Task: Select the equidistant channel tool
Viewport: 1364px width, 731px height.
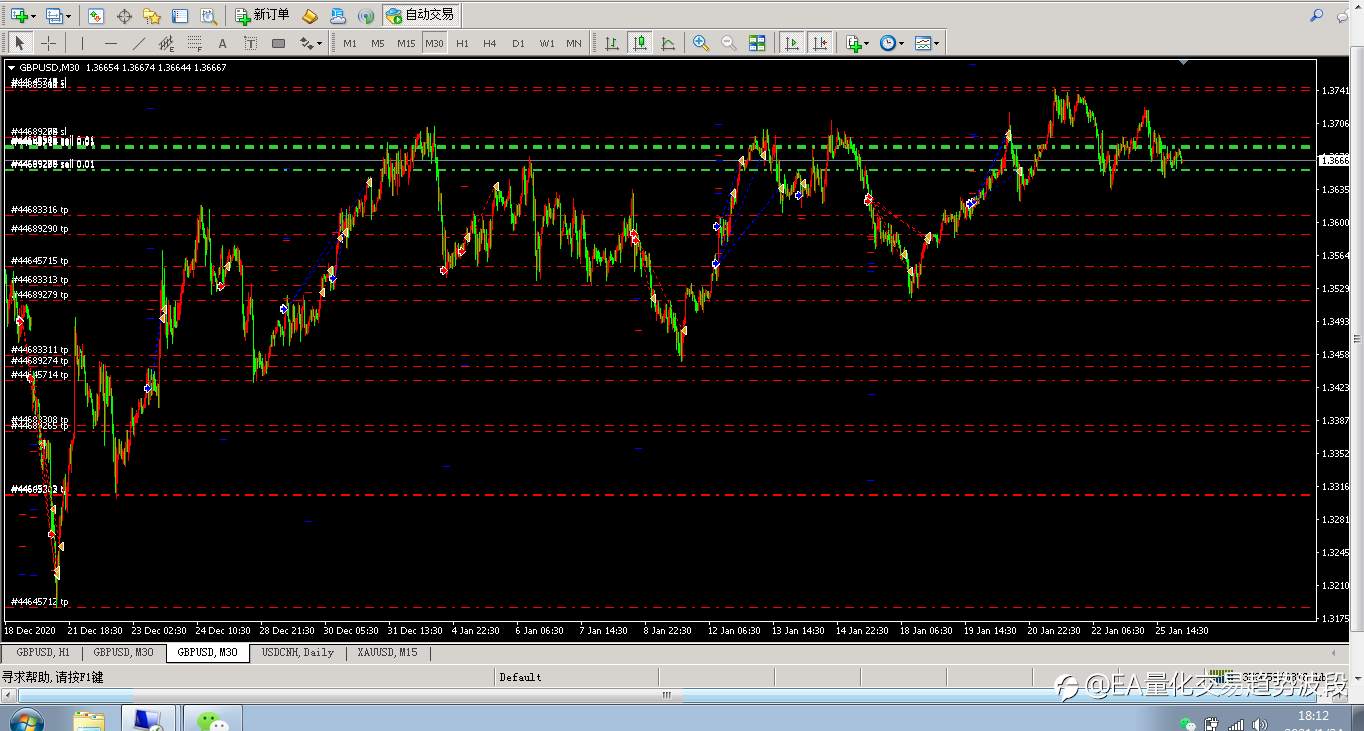Action: pyautogui.click(x=167, y=43)
